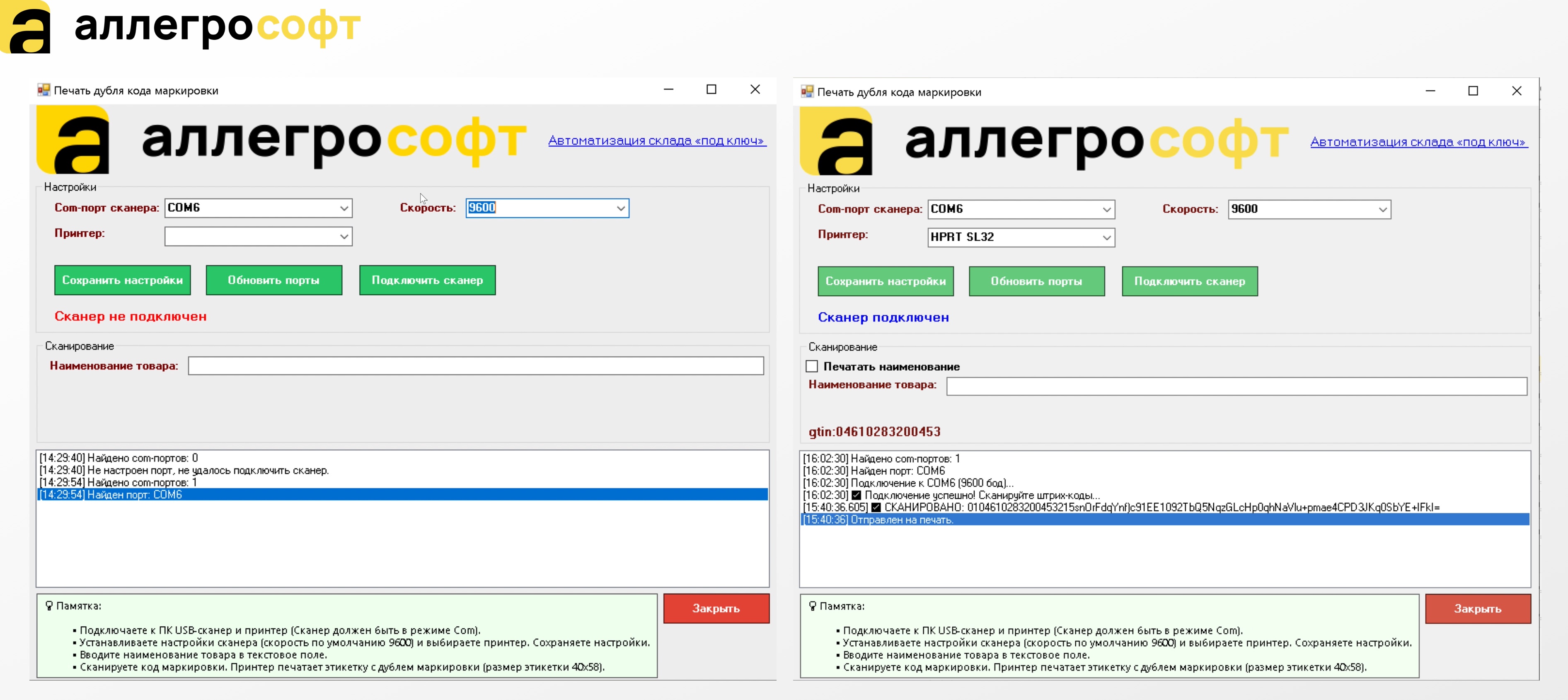
Task: Open the HPRT SL32 printer dropdown
Action: click(1106, 238)
